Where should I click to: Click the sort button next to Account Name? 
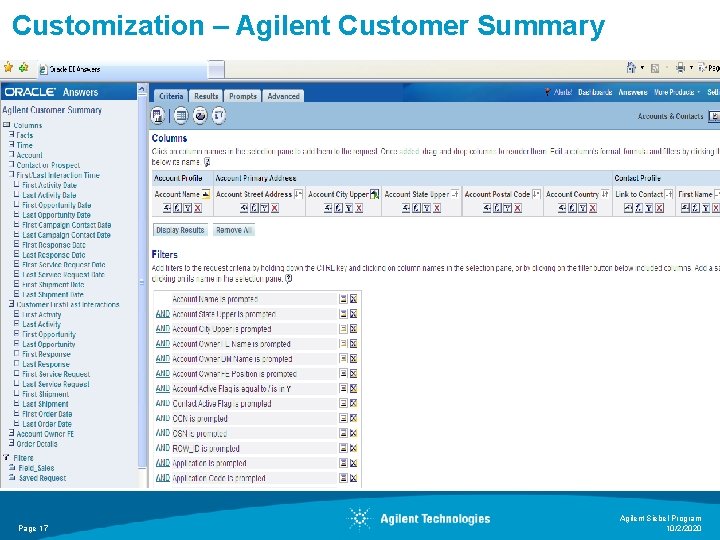click(x=206, y=194)
